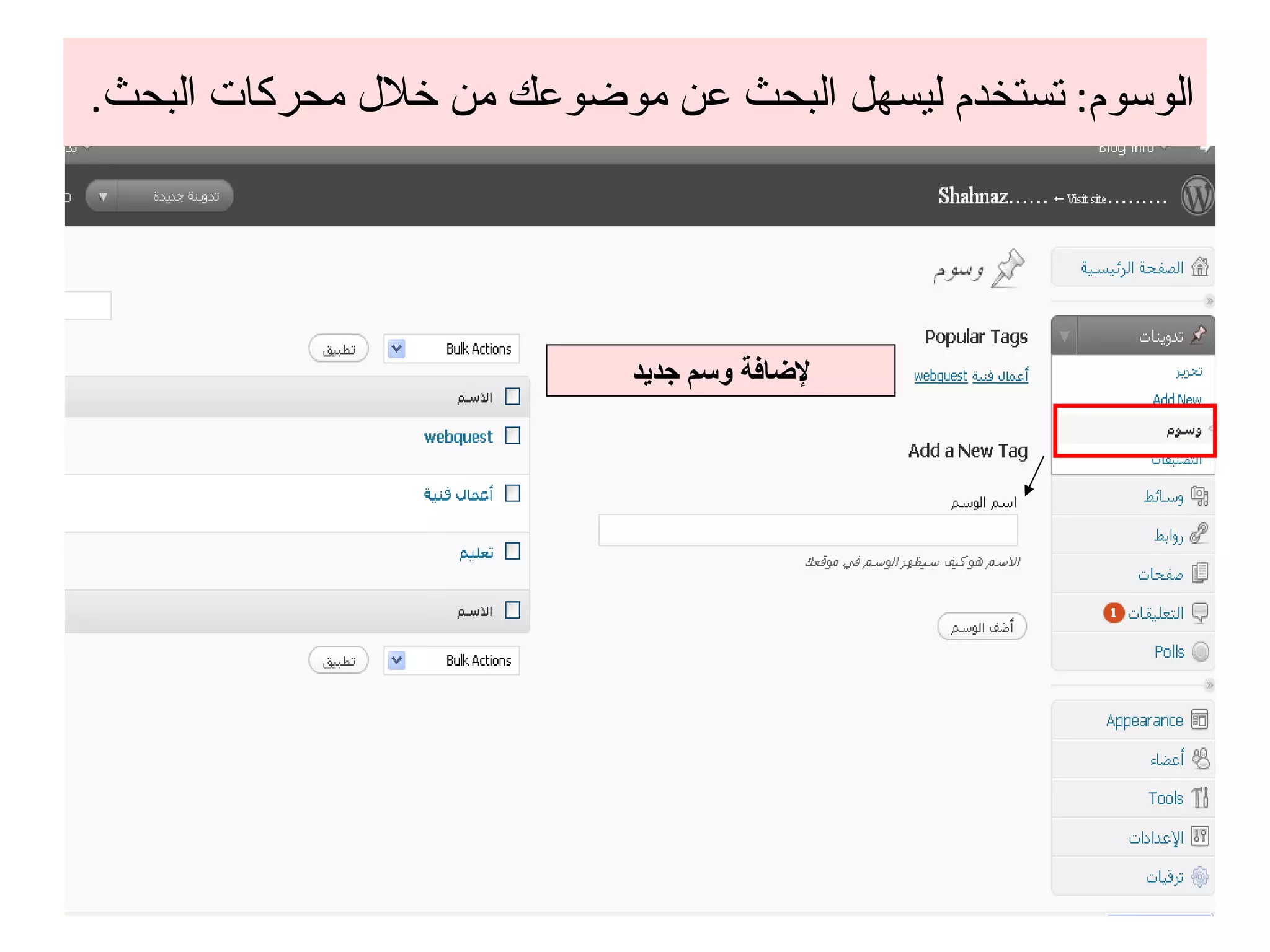Image resolution: width=1270 pixels, height=952 pixels.
Task: Open the Blog Info dropdown at top
Action: point(1132,149)
